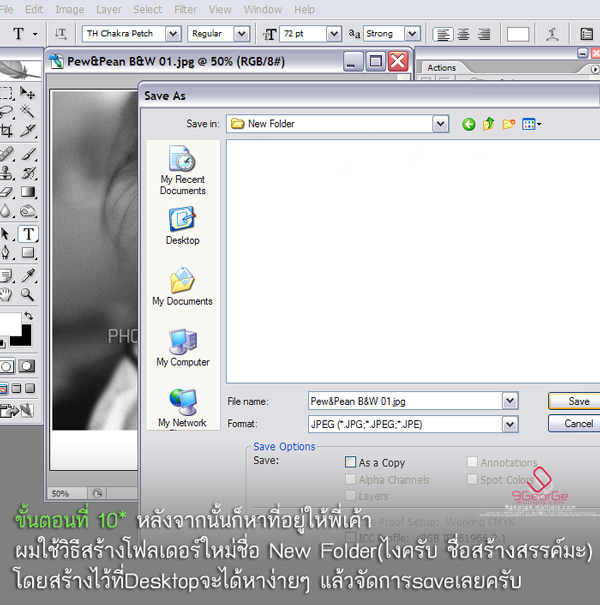Select the Zoom tool
The height and width of the screenshot is (605, 600).
point(27,294)
